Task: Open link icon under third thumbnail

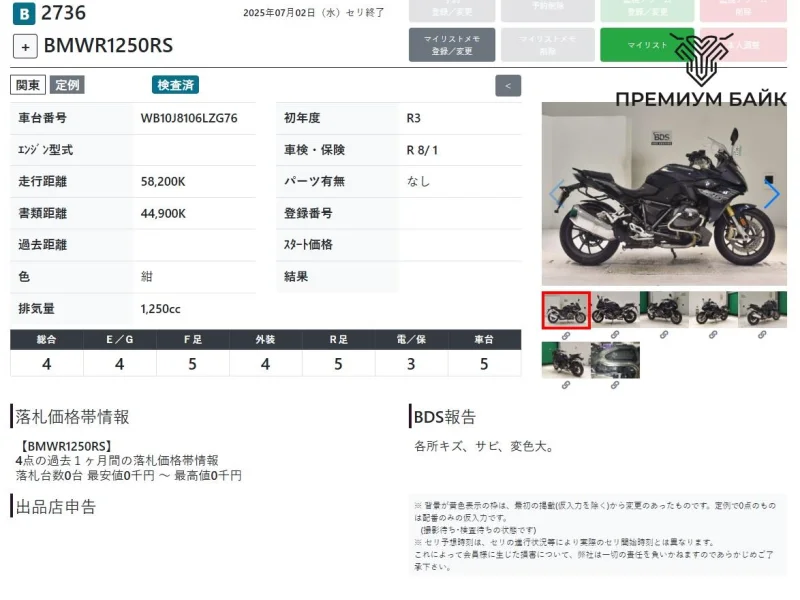Action: [664, 335]
